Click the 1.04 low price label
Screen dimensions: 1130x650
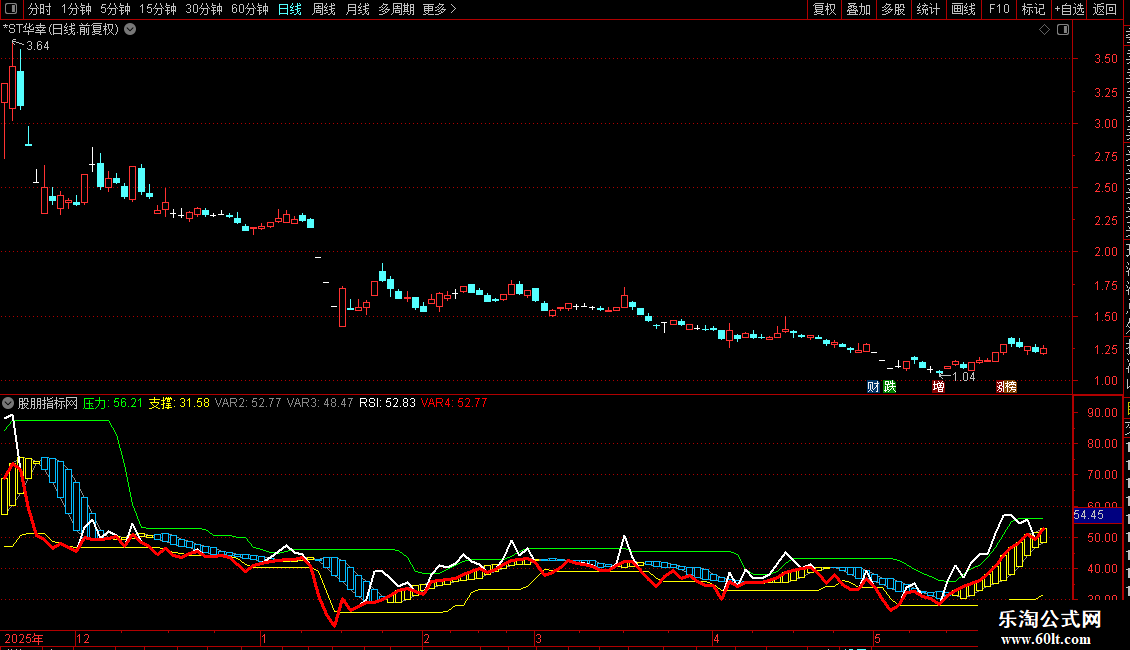(x=964, y=377)
